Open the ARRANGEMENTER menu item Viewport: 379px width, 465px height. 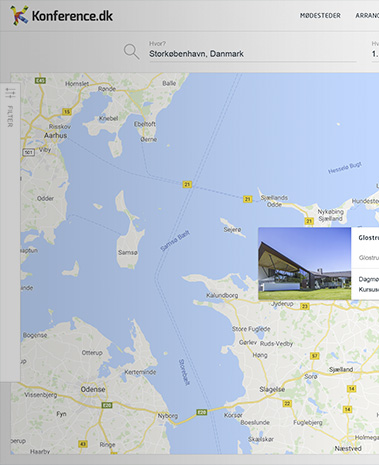click(367, 16)
